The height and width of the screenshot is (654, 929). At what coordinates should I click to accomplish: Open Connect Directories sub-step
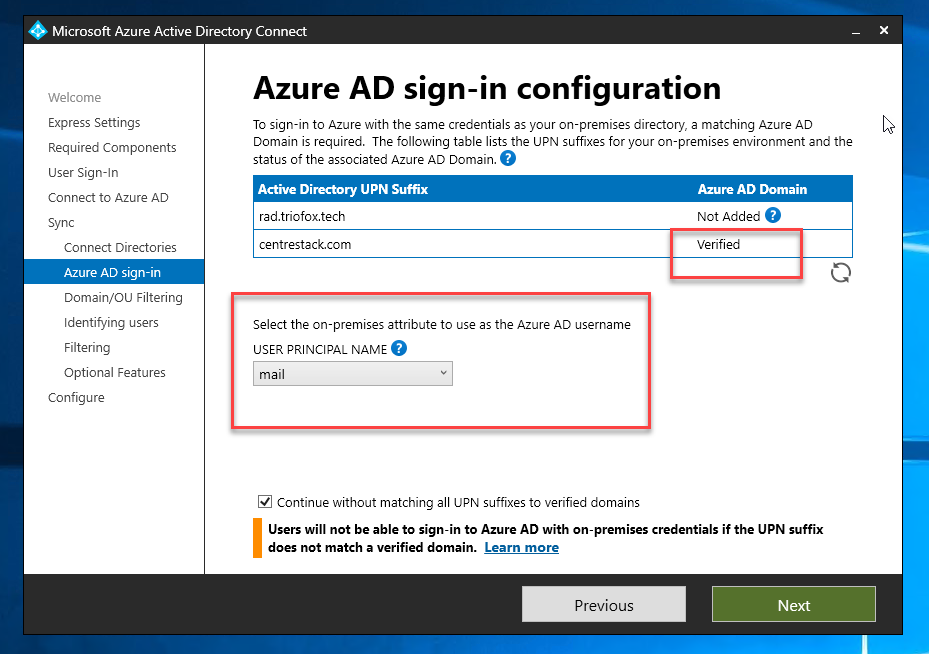point(120,248)
